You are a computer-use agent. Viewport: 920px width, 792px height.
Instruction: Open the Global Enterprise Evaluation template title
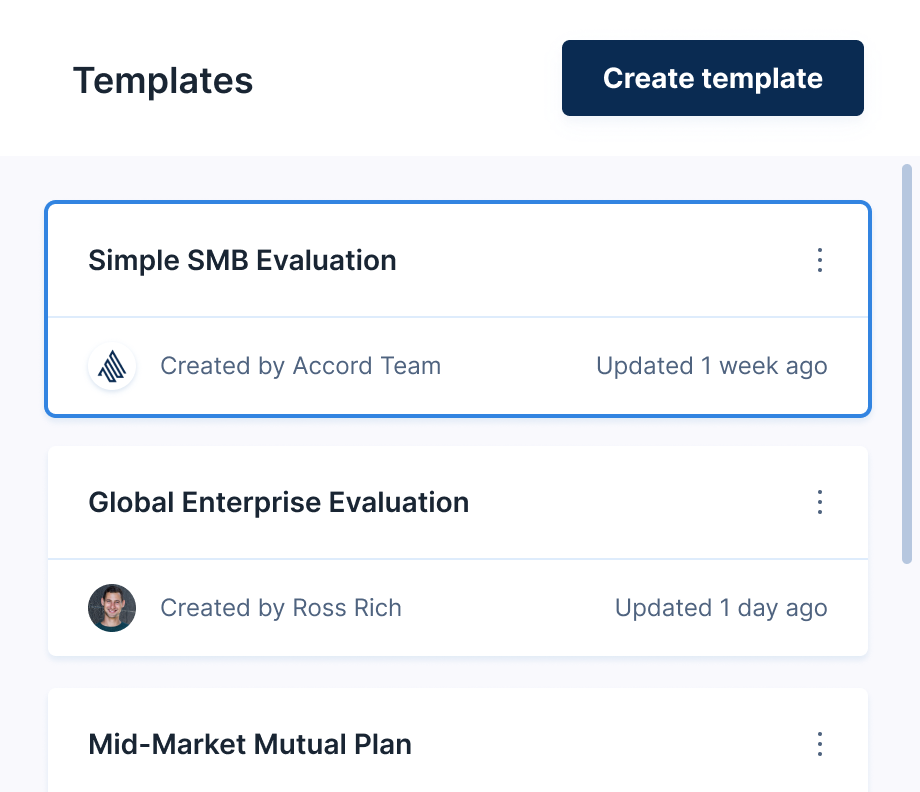[x=278, y=502]
